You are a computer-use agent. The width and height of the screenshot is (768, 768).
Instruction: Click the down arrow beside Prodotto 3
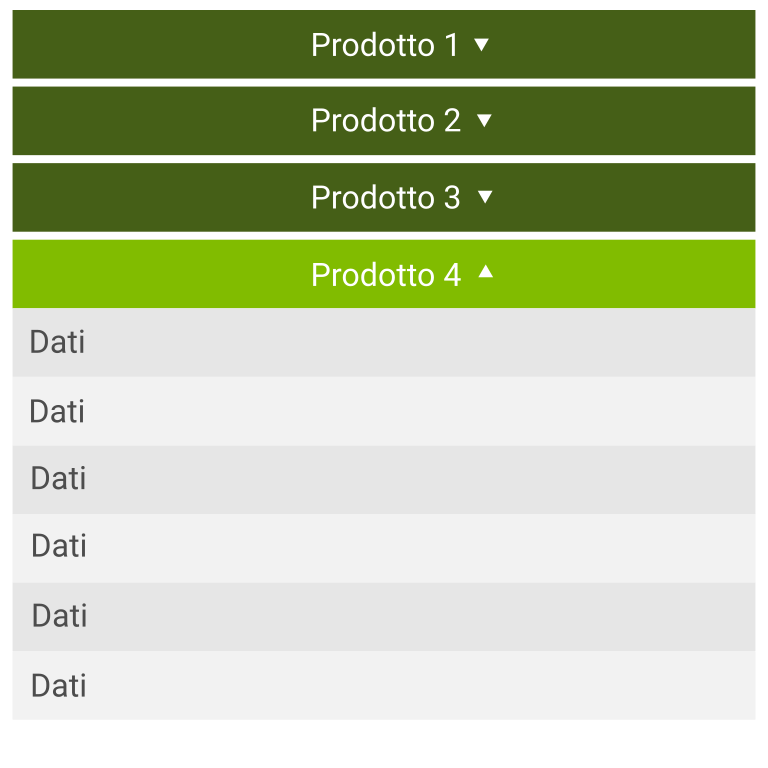[x=485, y=197]
